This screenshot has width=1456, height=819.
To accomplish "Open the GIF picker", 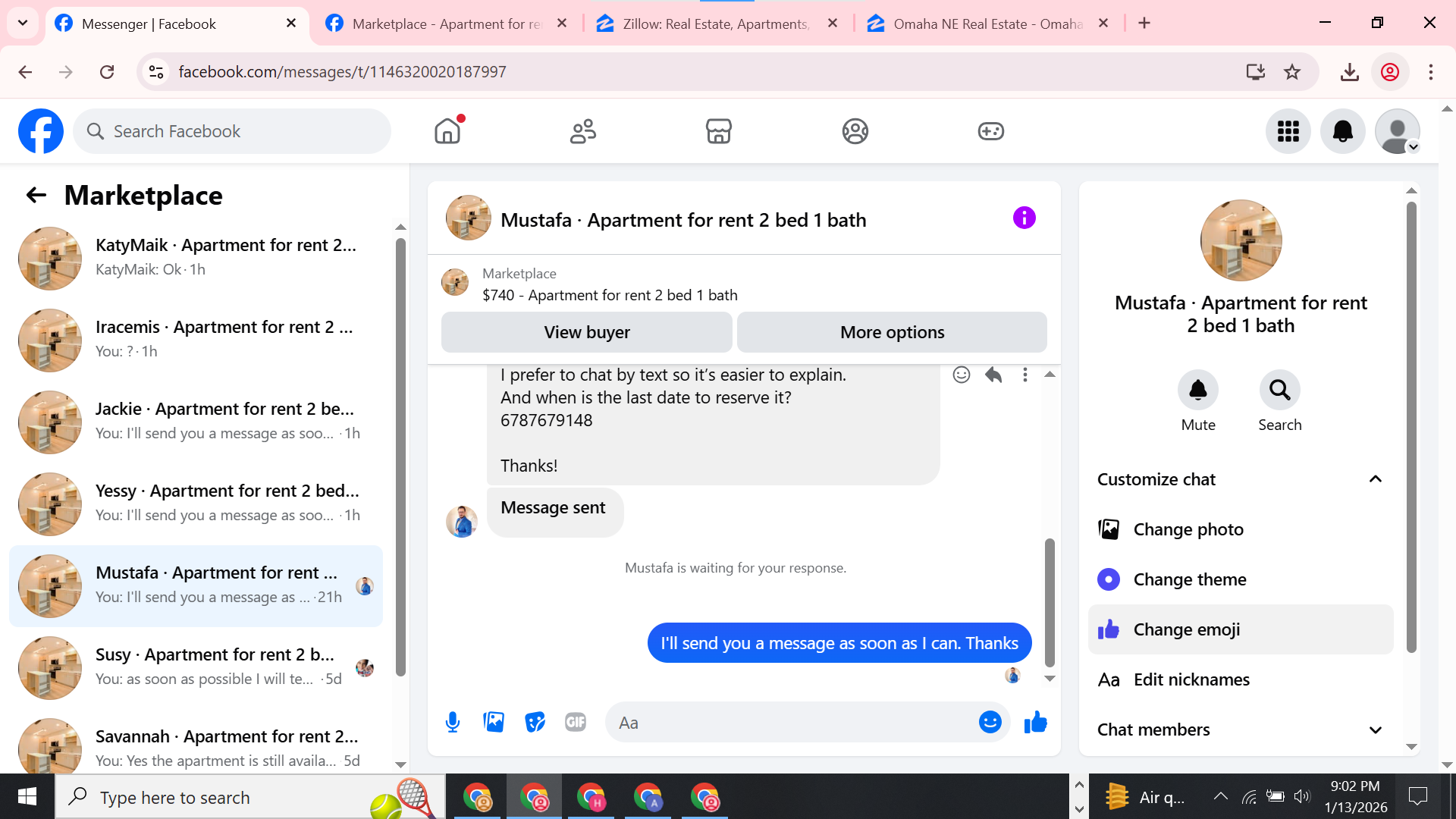I will tap(576, 722).
